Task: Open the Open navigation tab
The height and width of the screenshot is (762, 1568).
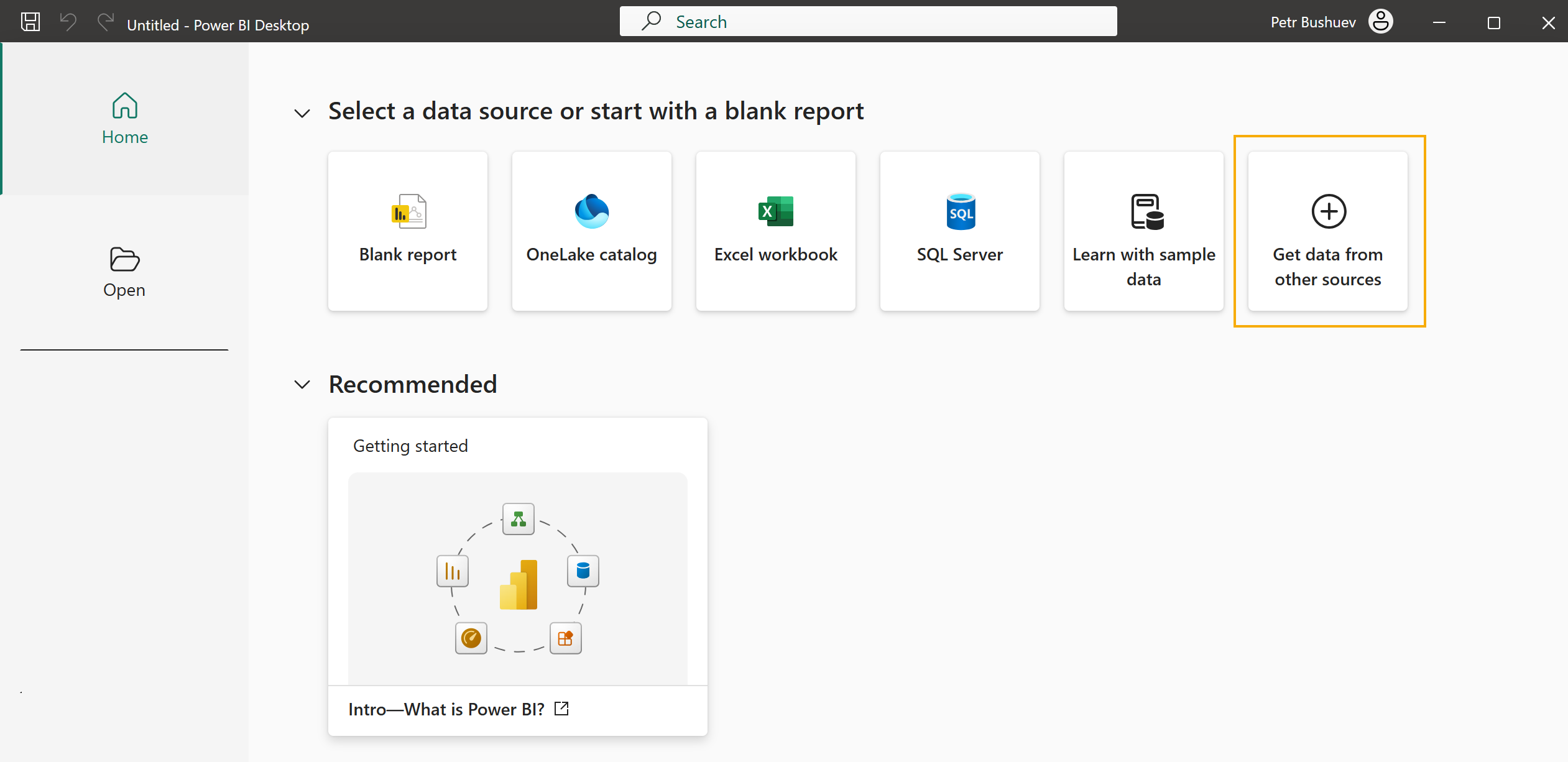Action: [x=125, y=272]
